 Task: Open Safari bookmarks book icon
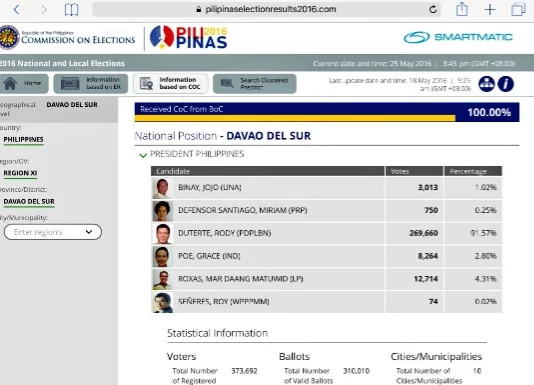coord(72,10)
